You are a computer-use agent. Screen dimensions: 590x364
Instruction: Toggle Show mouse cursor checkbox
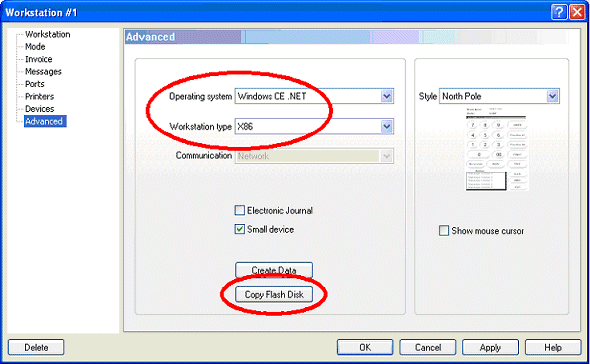[444, 230]
